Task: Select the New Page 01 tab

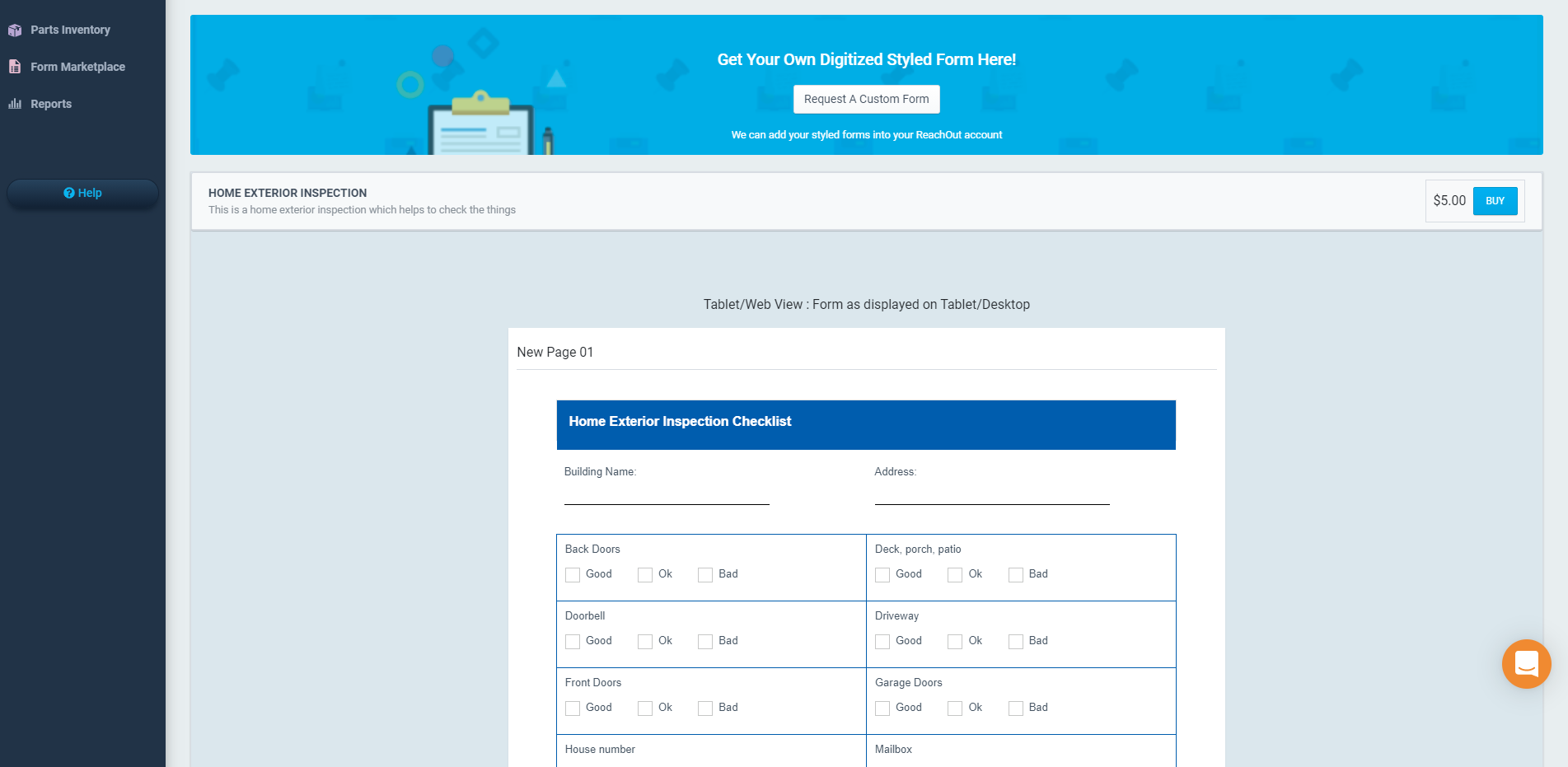Action: pos(555,352)
